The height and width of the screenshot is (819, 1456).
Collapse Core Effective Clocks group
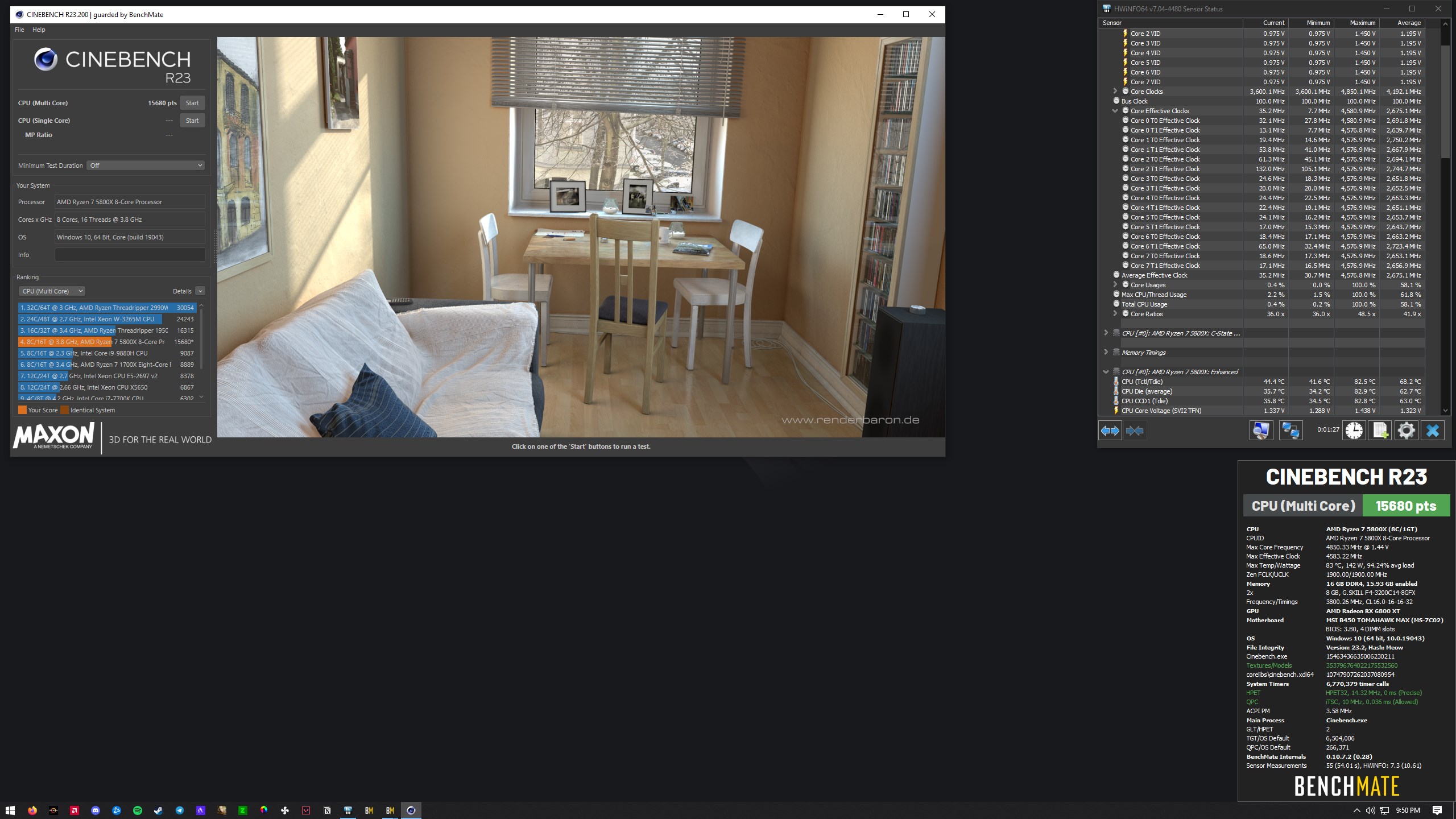pos(1115,111)
